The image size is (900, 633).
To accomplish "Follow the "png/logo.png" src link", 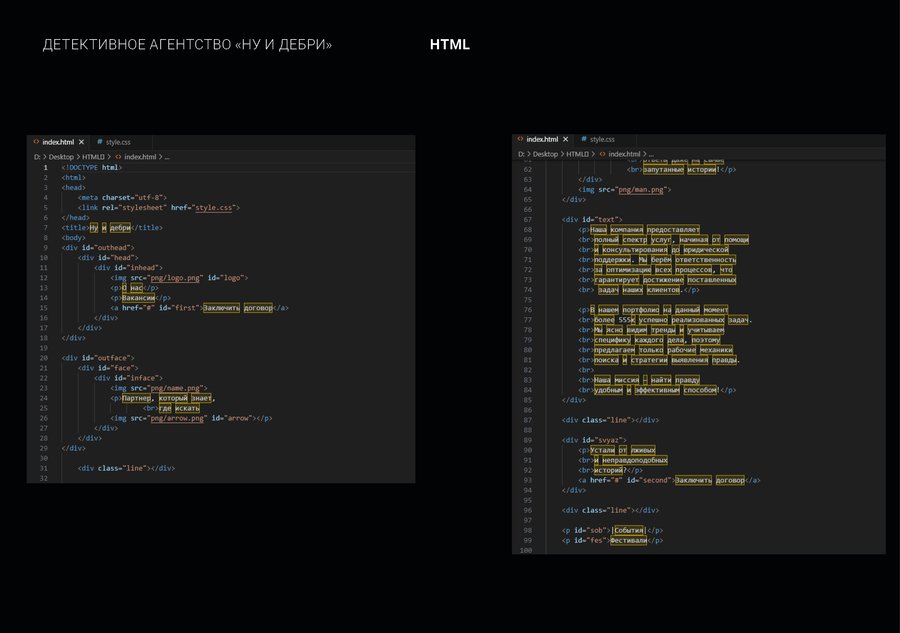I will (175, 278).
